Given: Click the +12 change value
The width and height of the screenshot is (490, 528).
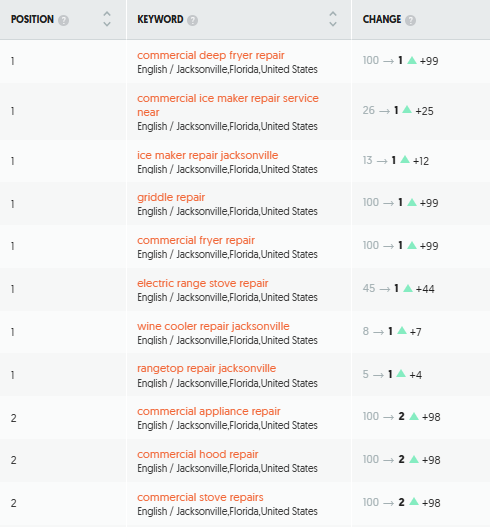Looking at the screenshot, I should click(x=421, y=161).
